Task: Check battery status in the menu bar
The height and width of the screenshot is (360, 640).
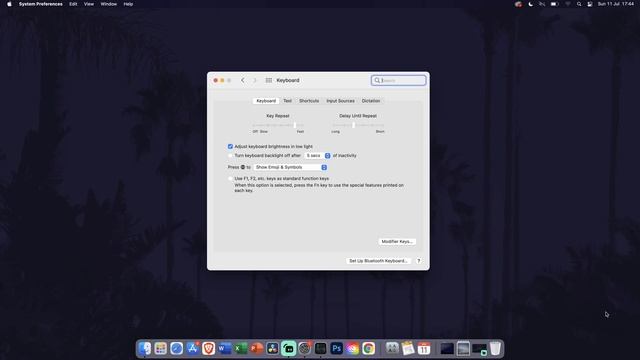Action: [x=554, y=4]
